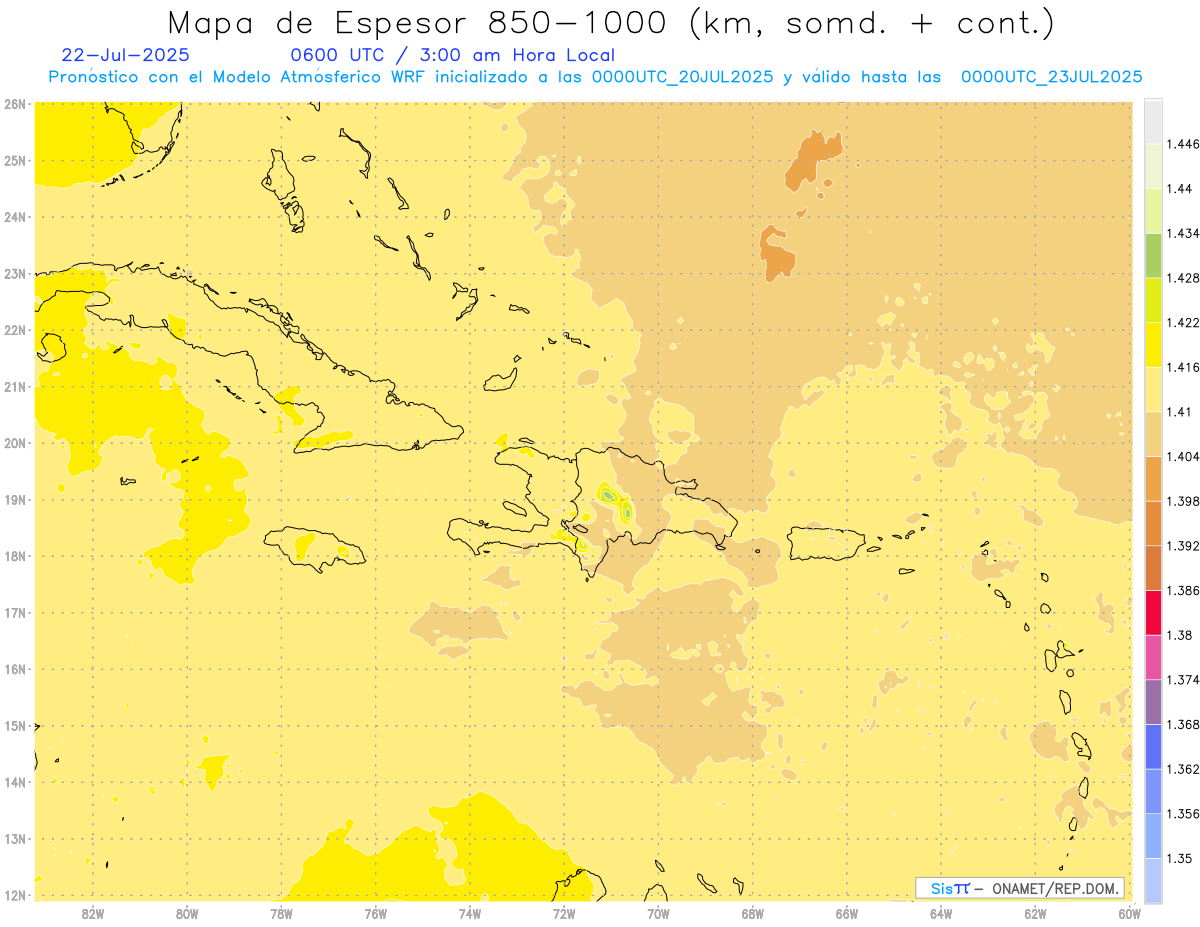Click the yellow-green 1.422–1.428 legend swatch

pos(1153,300)
